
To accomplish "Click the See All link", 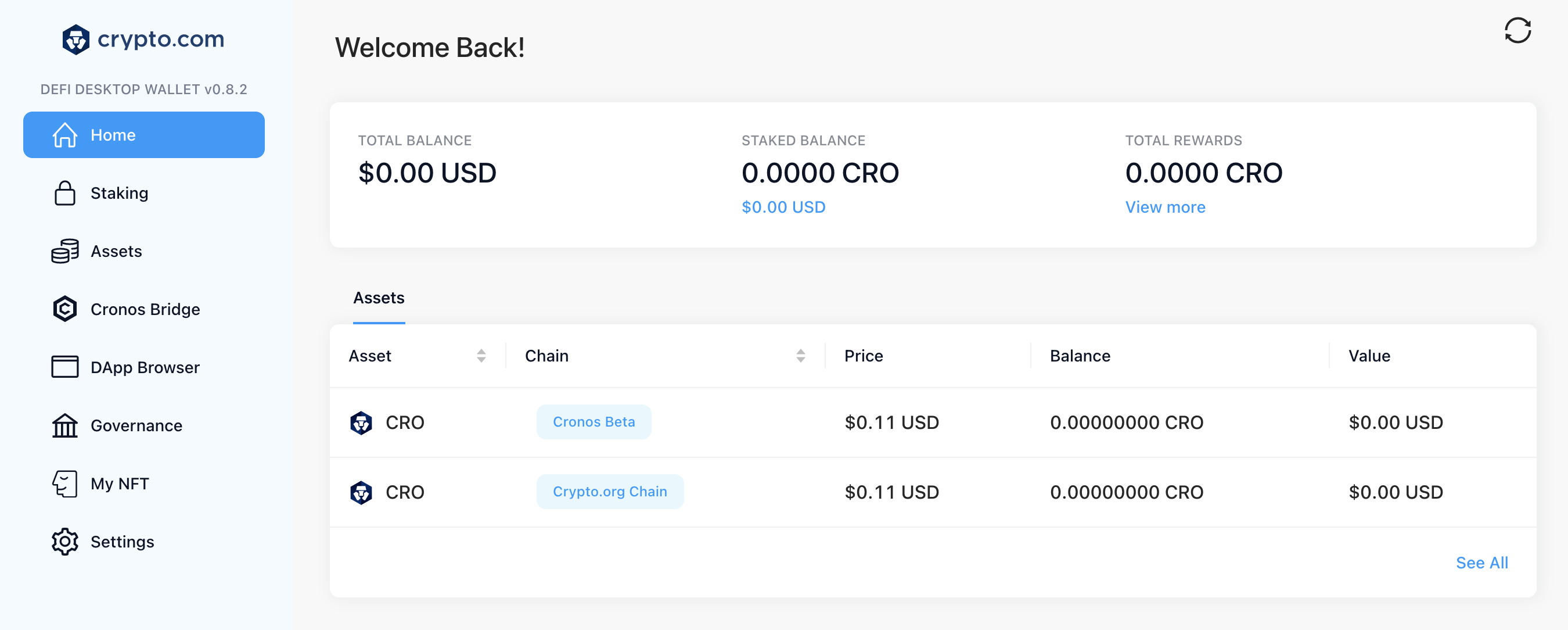I will 1481,563.
